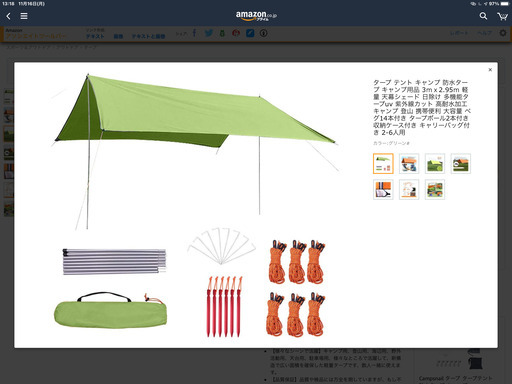Select the thumbnail showing orange fabric and storage bag

[x=383, y=189]
